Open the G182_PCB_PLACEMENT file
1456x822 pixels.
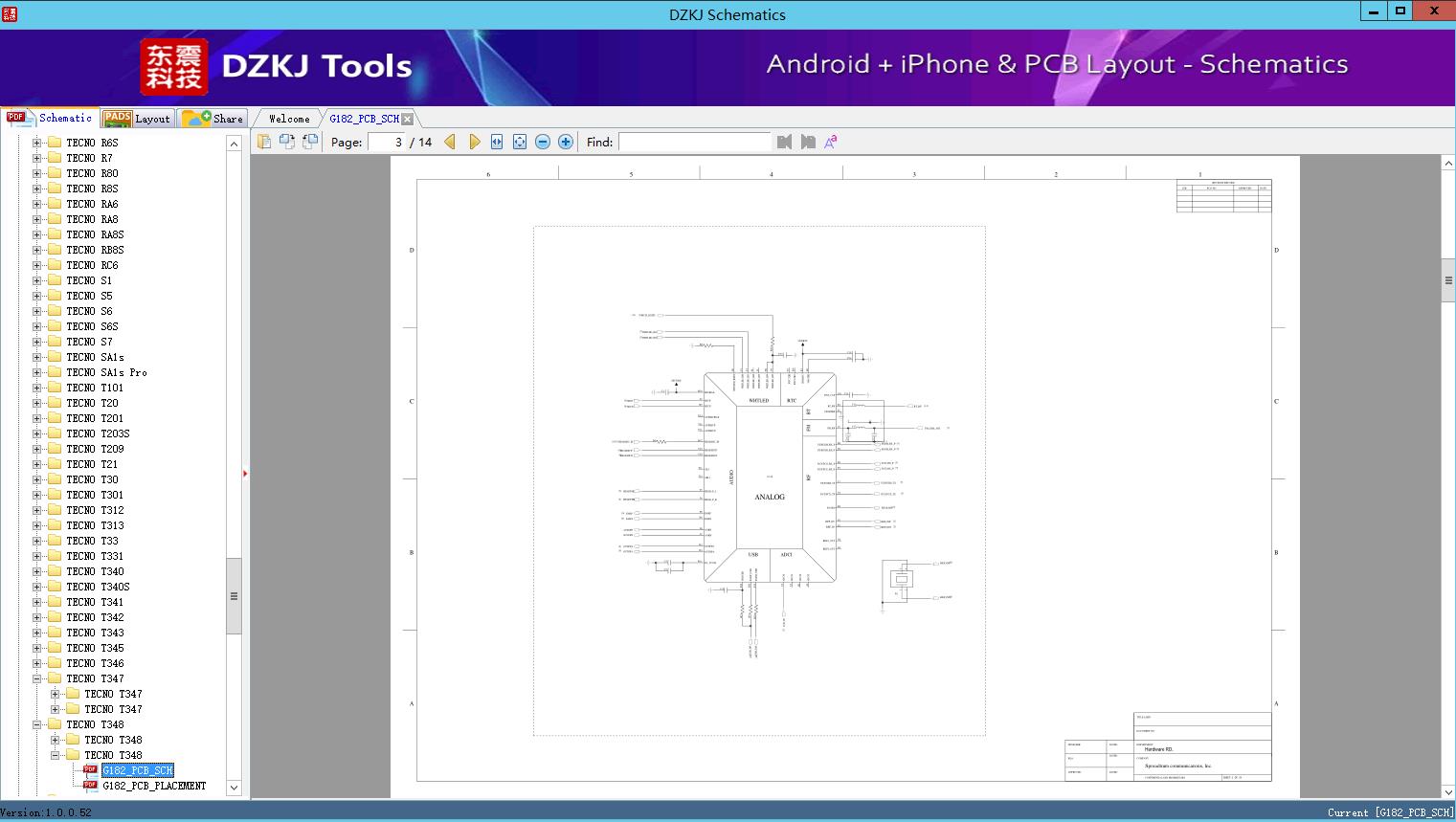pyautogui.click(x=154, y=786)
